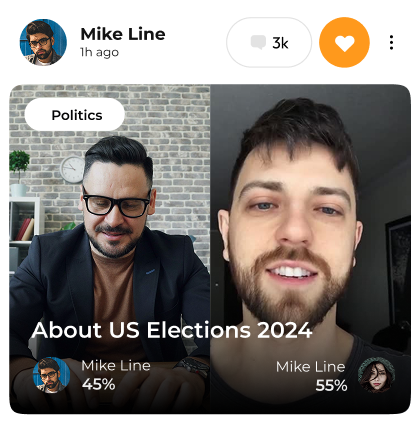This screenshot has height=426, width=420.
Task: Click the bottom-left participant avatar
Action: coord(51,375)
